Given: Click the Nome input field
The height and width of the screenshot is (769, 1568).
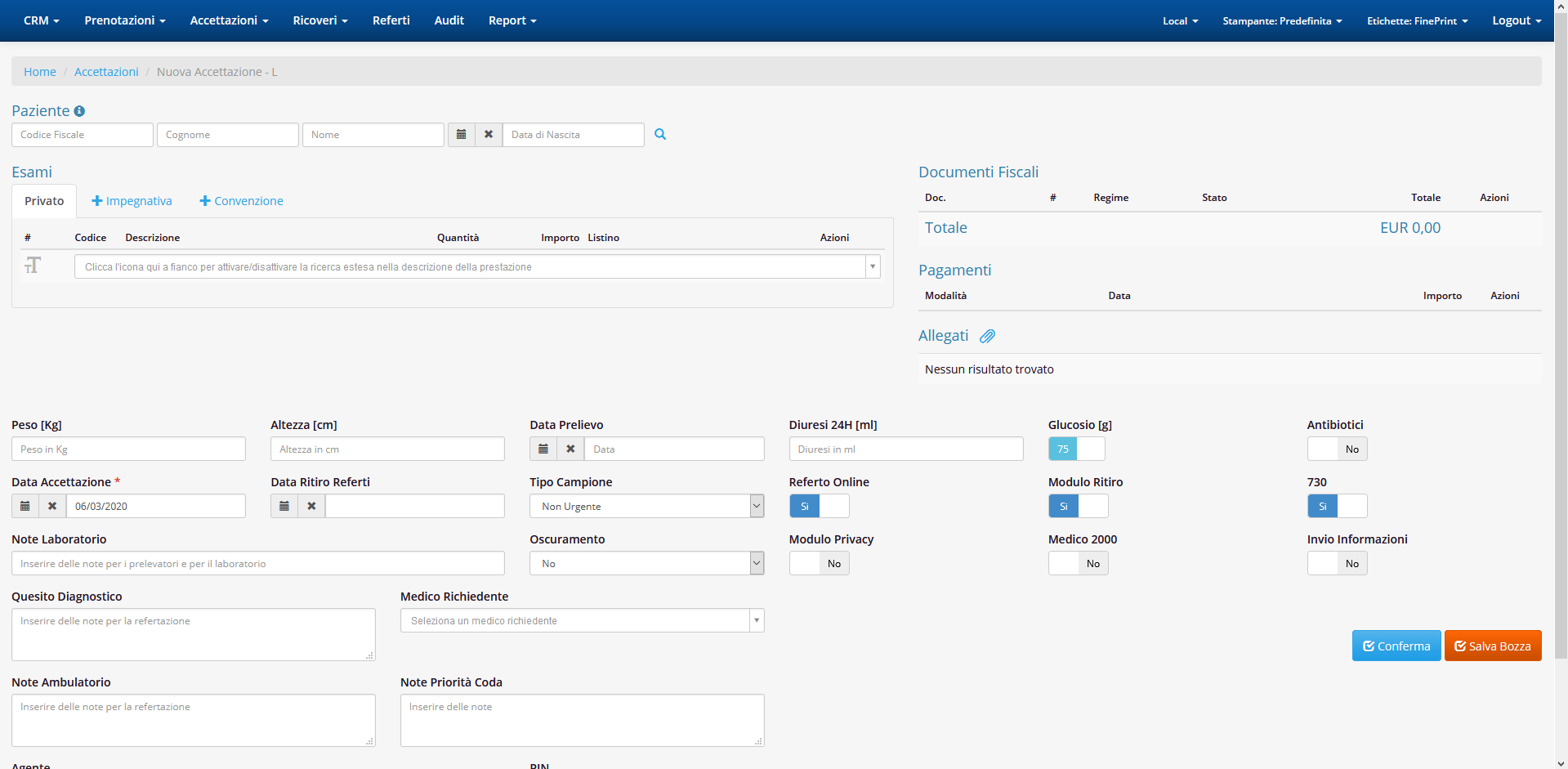Looking at the screenshot, I should click(x=373, y=135).
